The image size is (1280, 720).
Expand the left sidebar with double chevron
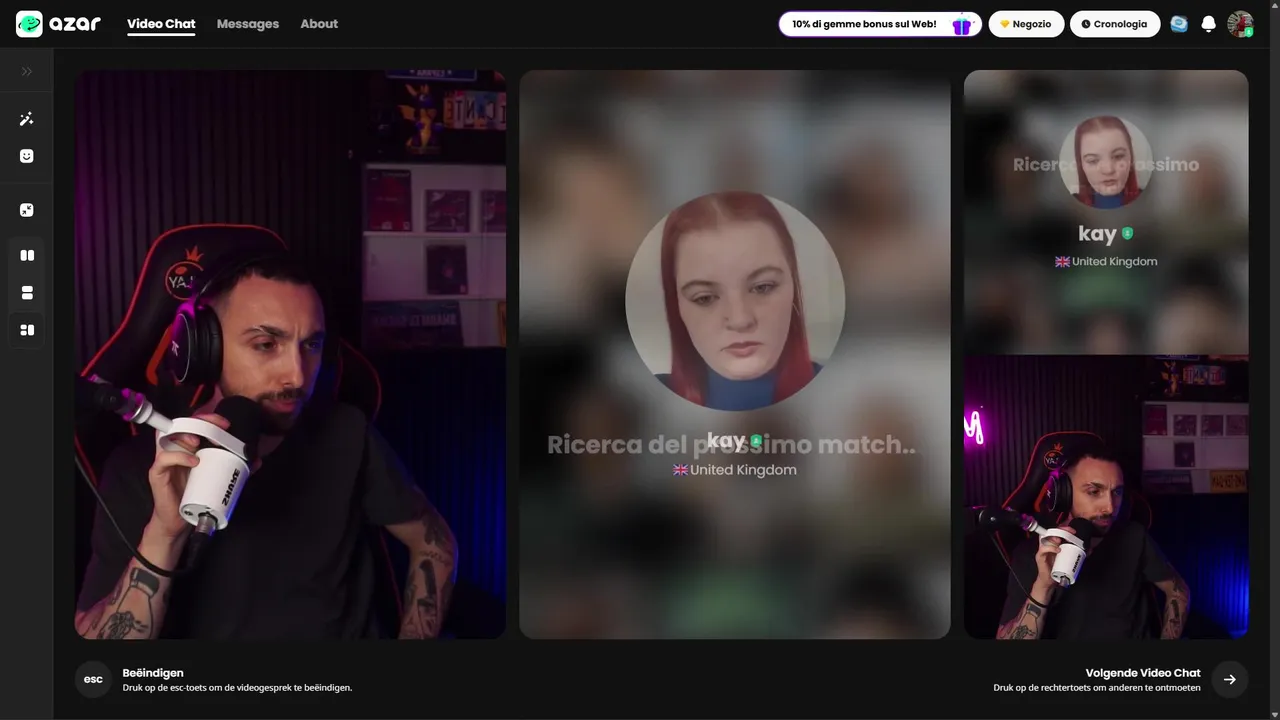point(27,72)
